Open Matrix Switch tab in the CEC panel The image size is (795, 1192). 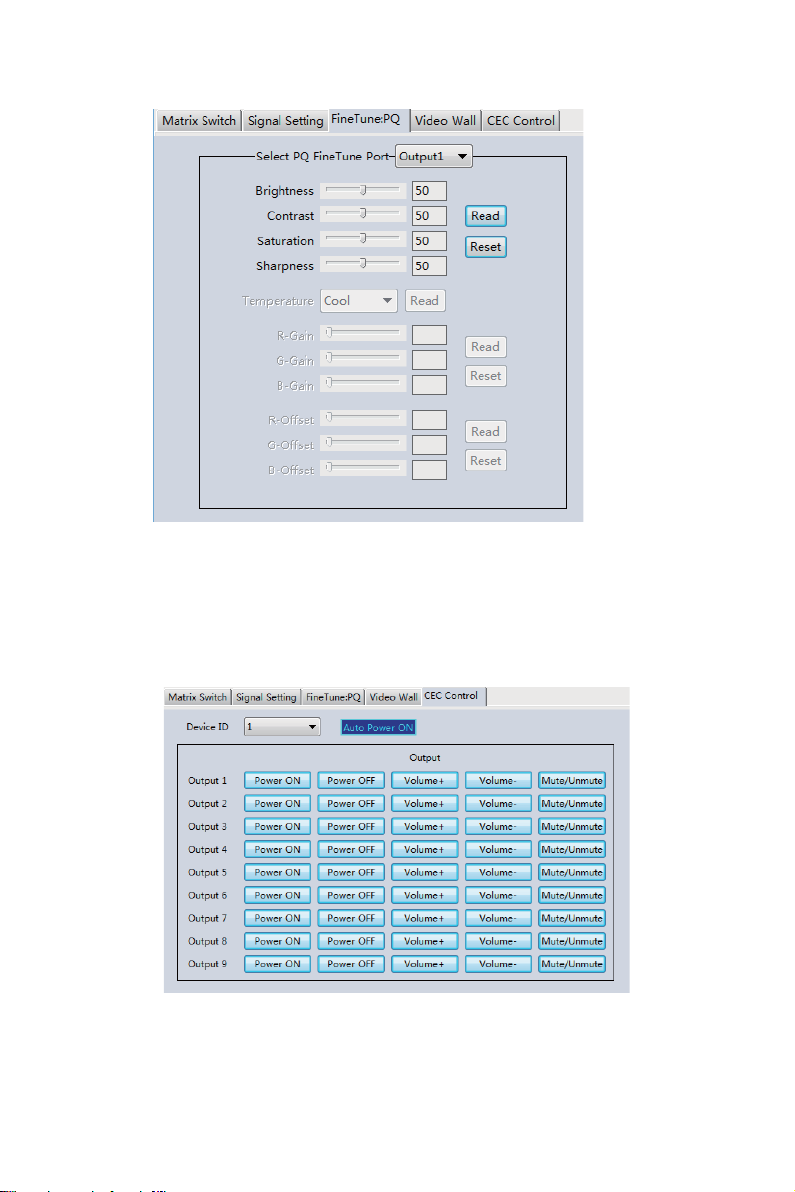[198, 697]
